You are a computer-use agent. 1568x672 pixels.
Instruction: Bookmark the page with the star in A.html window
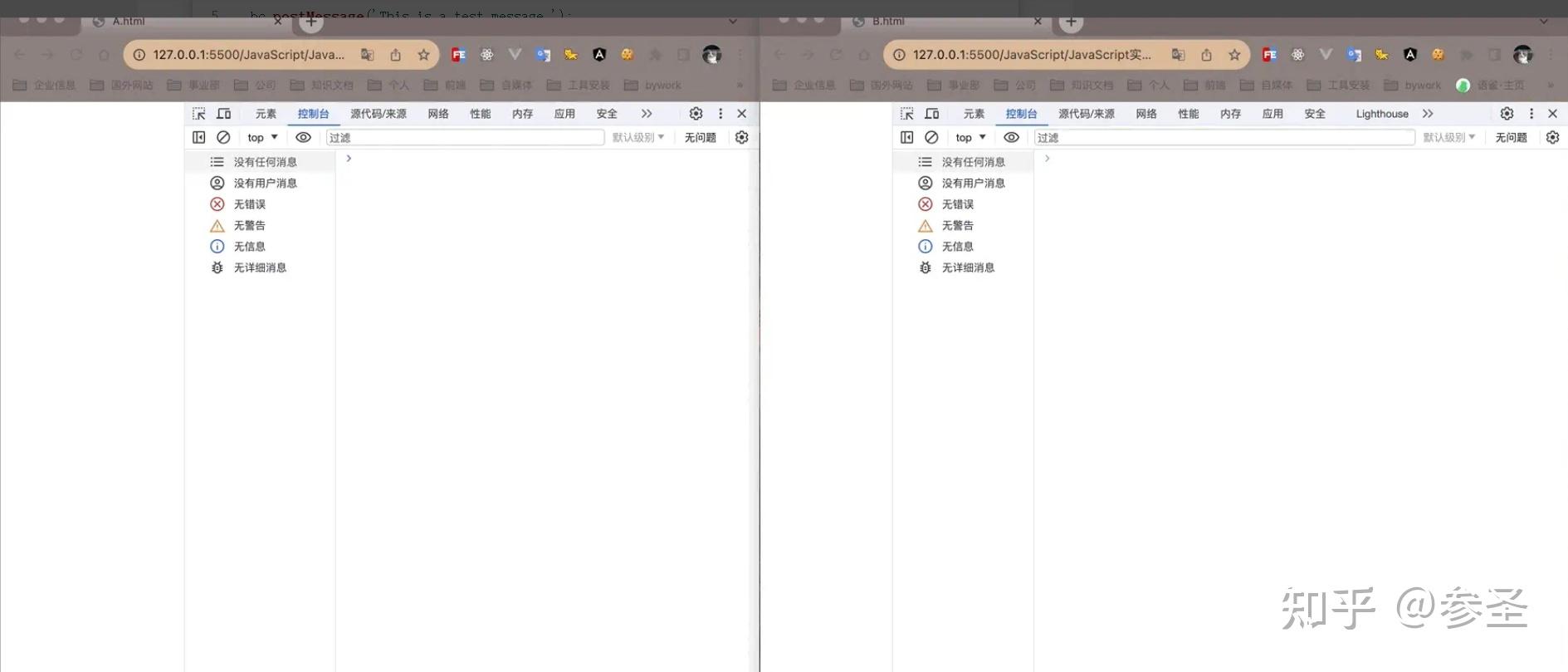[423, 55]
